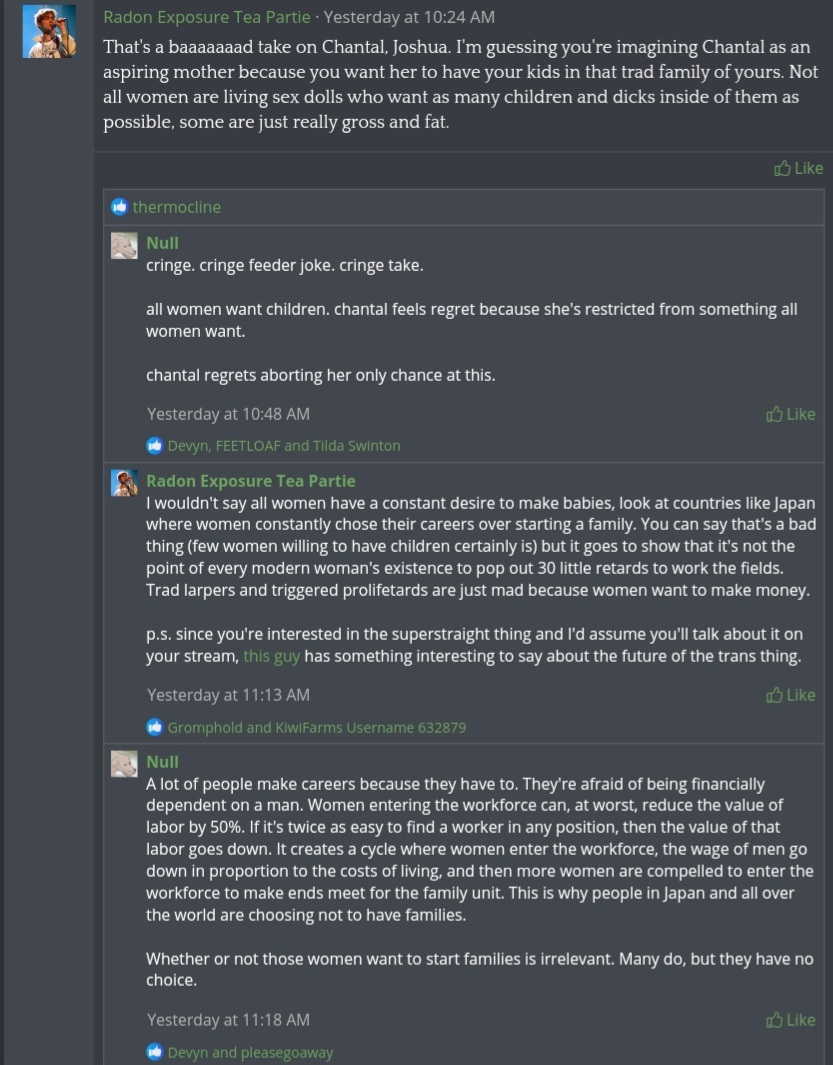Like the 11:13 AM reply

coord(790,695)
